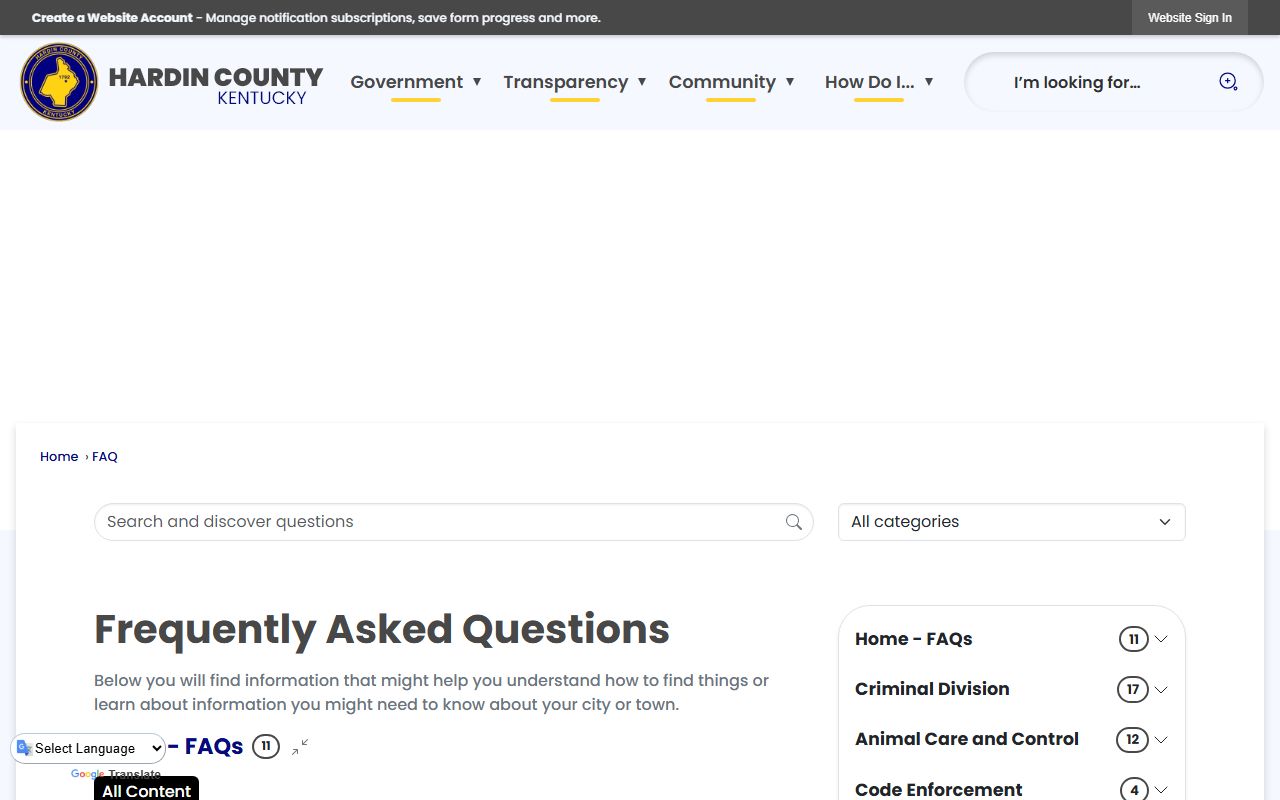Screen dimensions: 1280x800
Task: Click the Home - FAQs count badge
Action: click(265, 746)
